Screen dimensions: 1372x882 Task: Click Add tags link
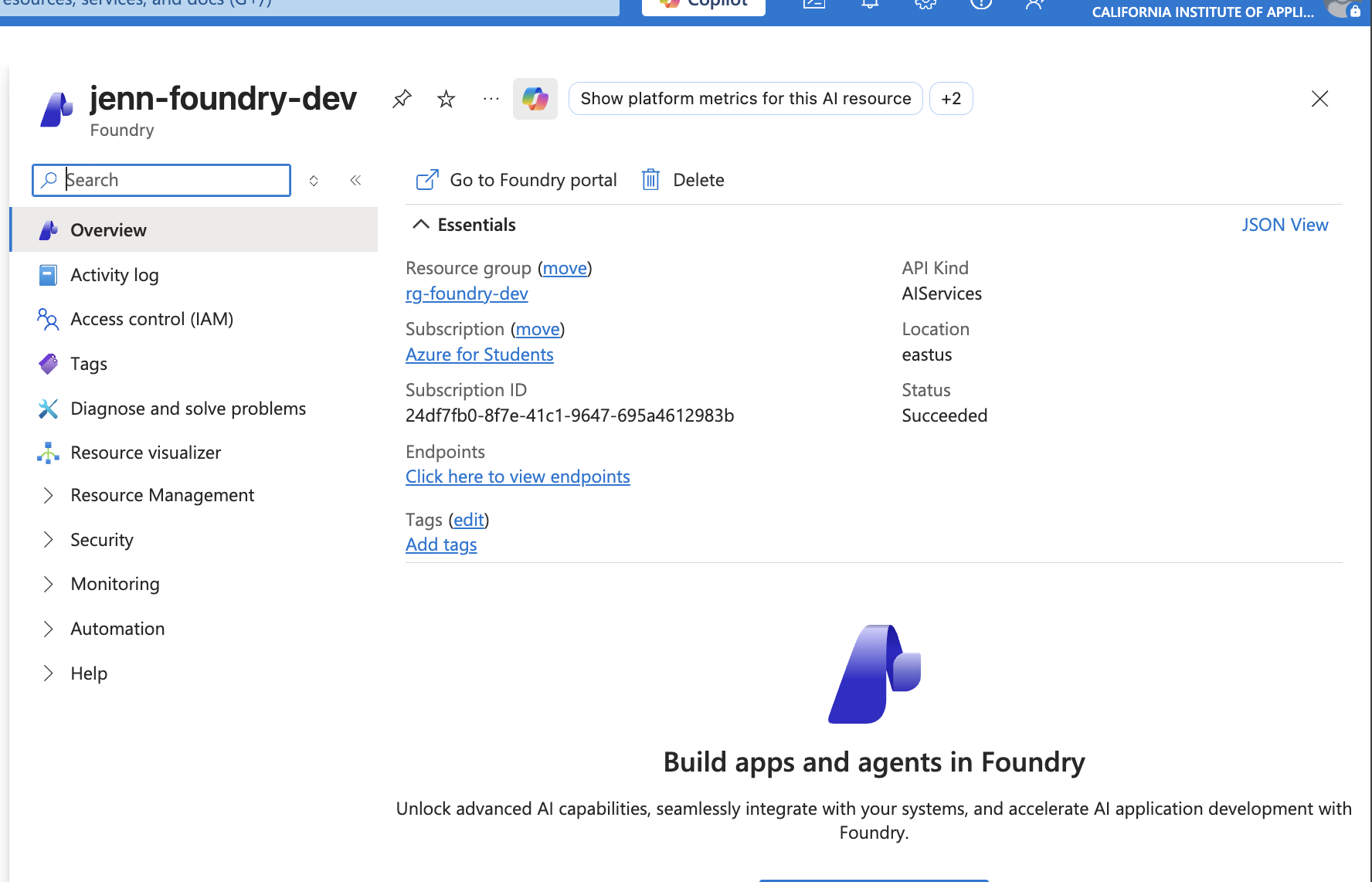[x=441, y=544]
